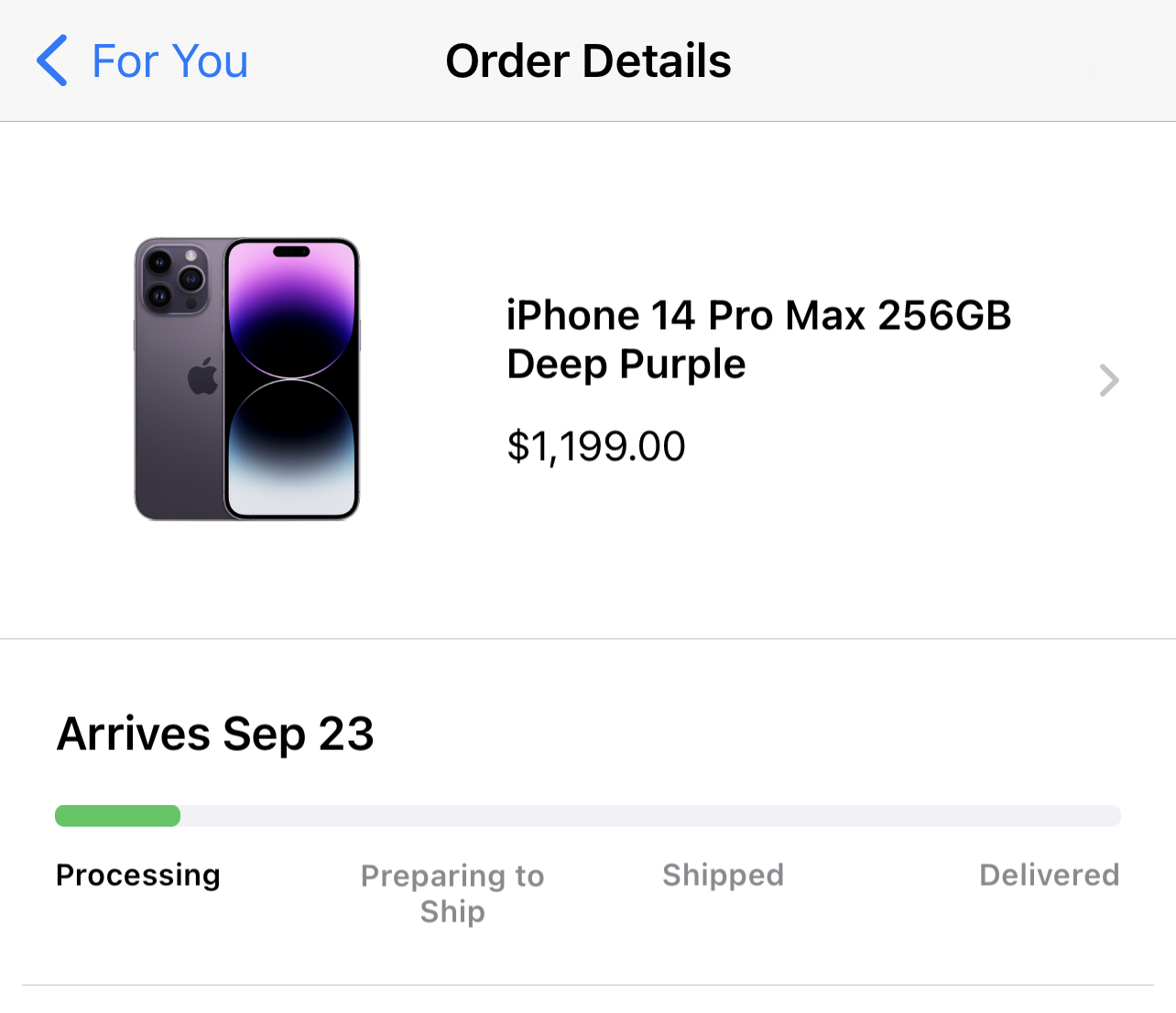Click the $1,199.00 price
Image resolution: width=1176 pixels, height=1013 pixels.
(x=596, y=447)
